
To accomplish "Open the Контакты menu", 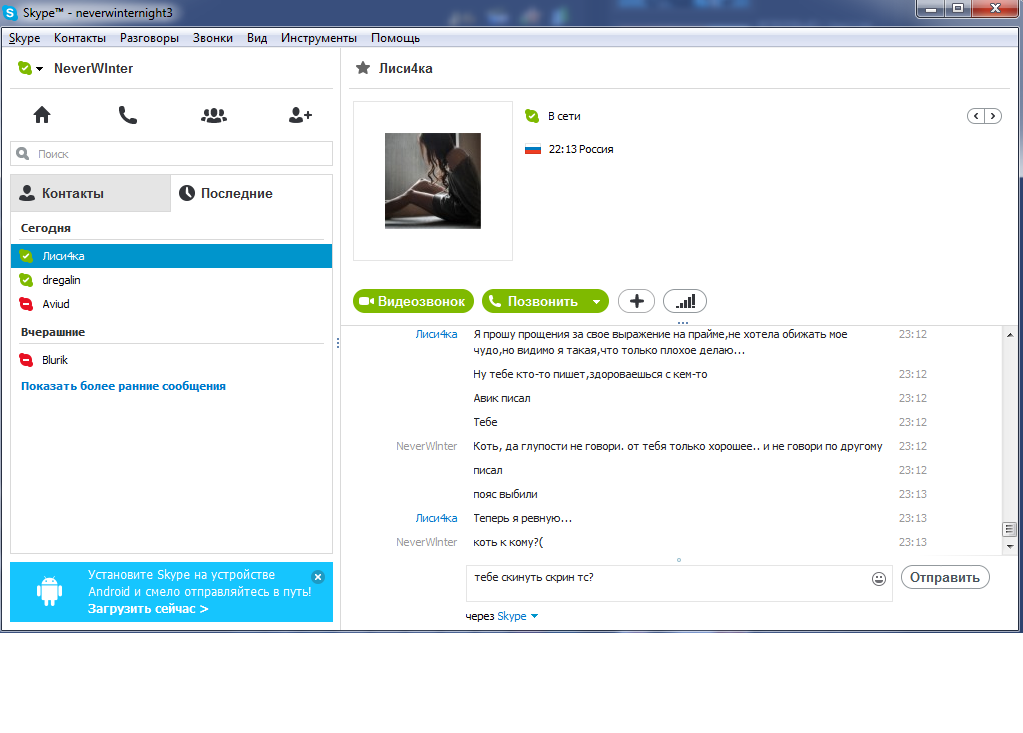I will (80, 38).
